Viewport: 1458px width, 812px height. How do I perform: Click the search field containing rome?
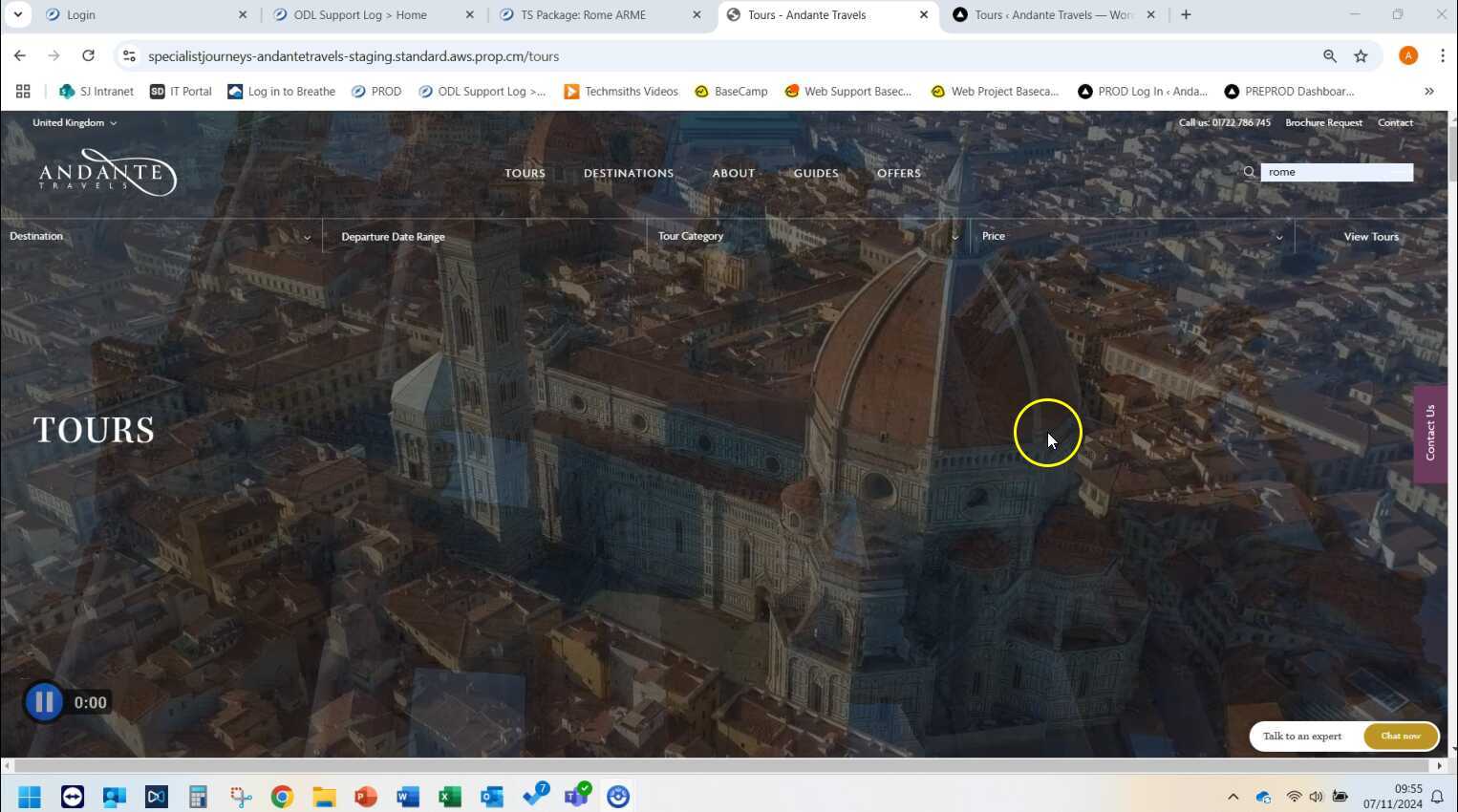click(1336, 172)
